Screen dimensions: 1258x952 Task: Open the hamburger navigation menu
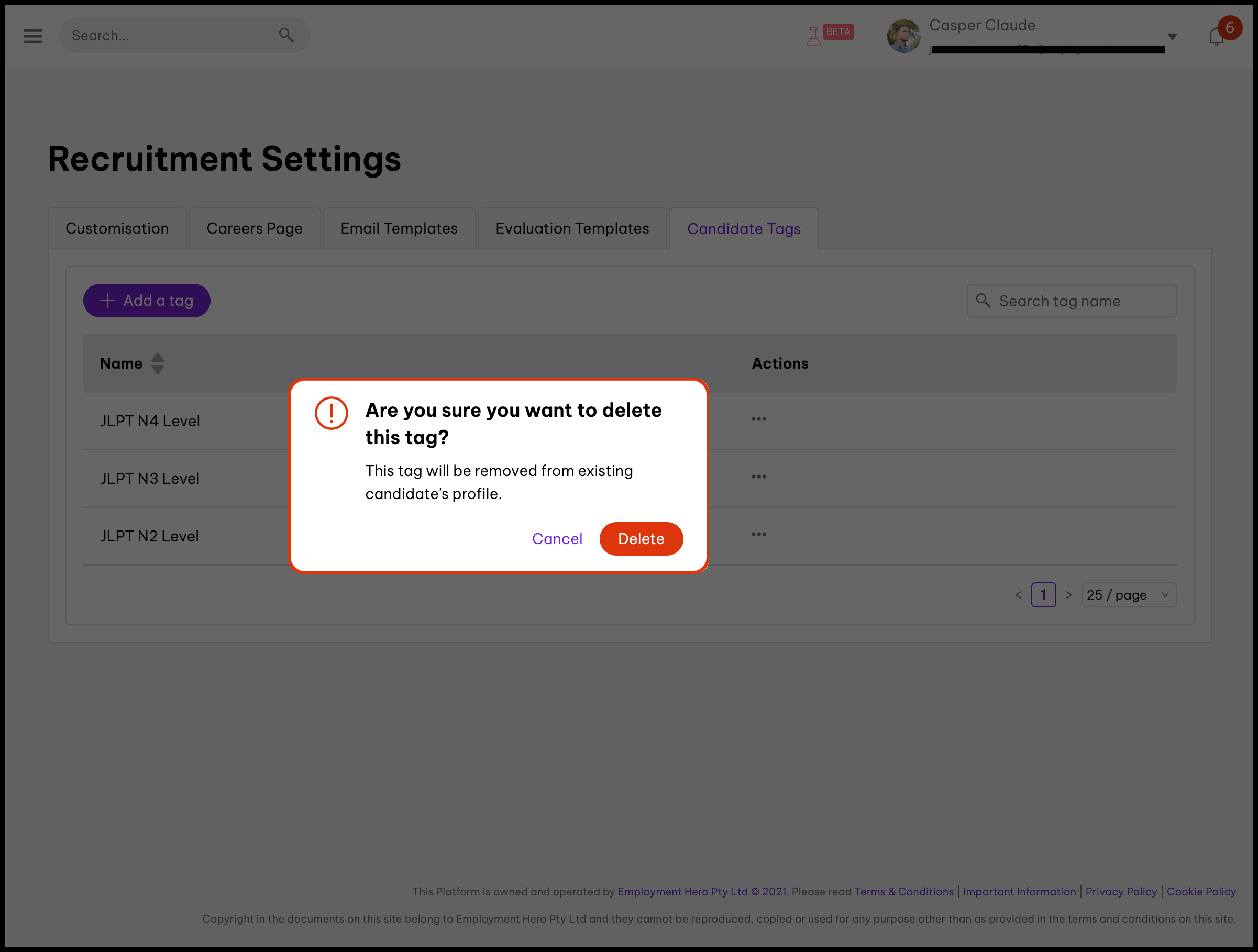coord(33,36)
